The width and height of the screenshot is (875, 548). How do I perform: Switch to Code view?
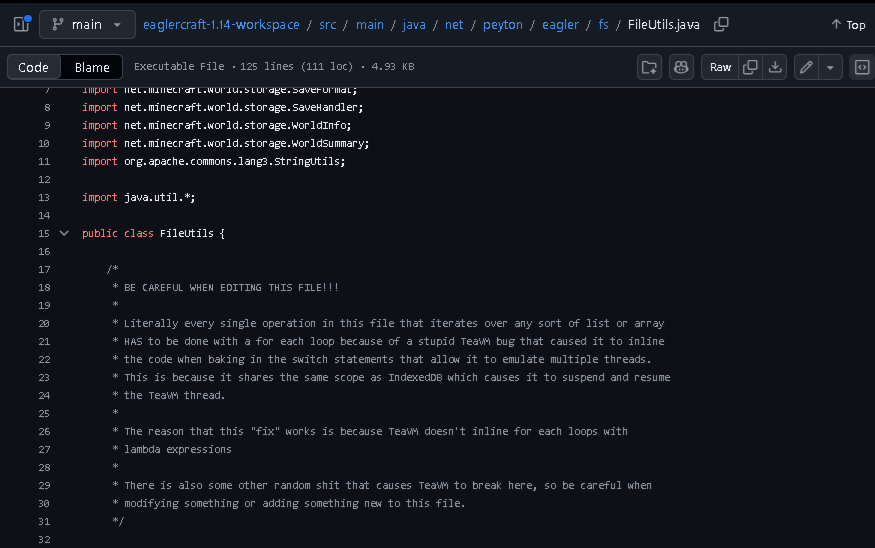click(33, 68)
